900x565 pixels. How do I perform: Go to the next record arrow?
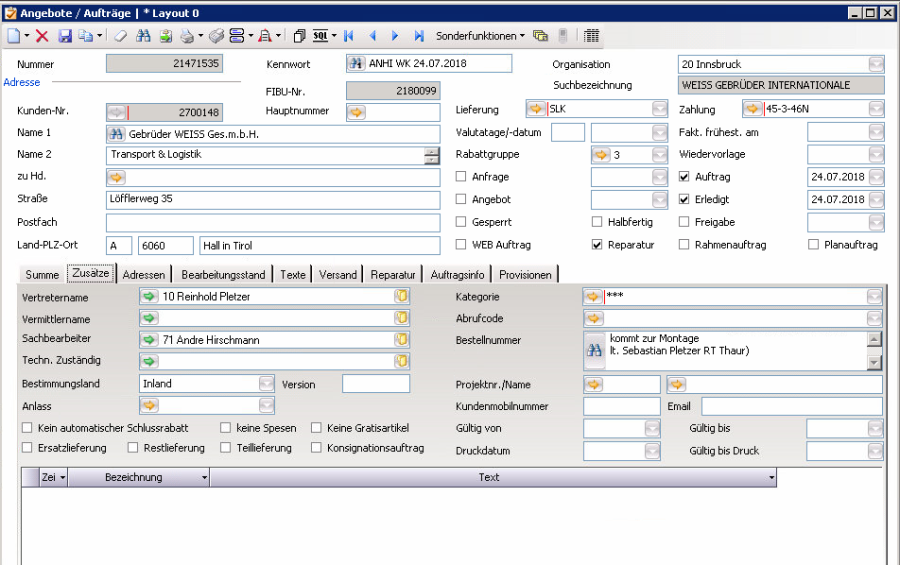pyautogui.click(x=395, y=36)
